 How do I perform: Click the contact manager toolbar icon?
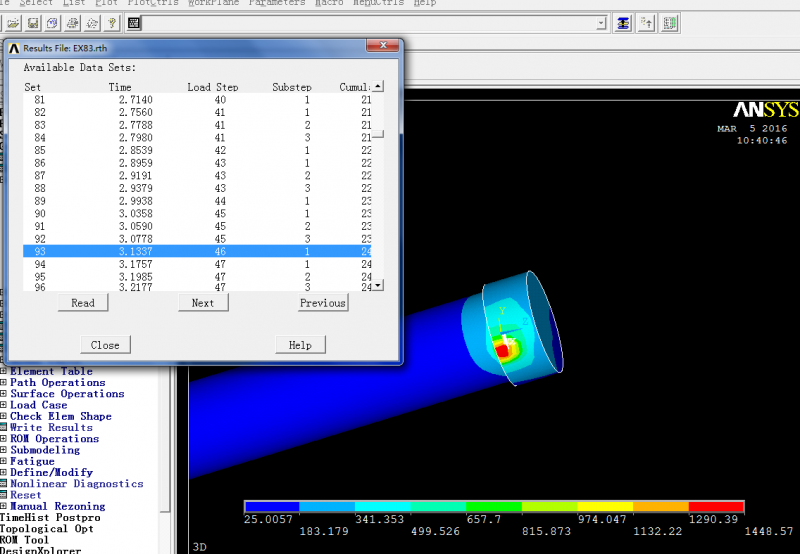(x=670, y=23)
